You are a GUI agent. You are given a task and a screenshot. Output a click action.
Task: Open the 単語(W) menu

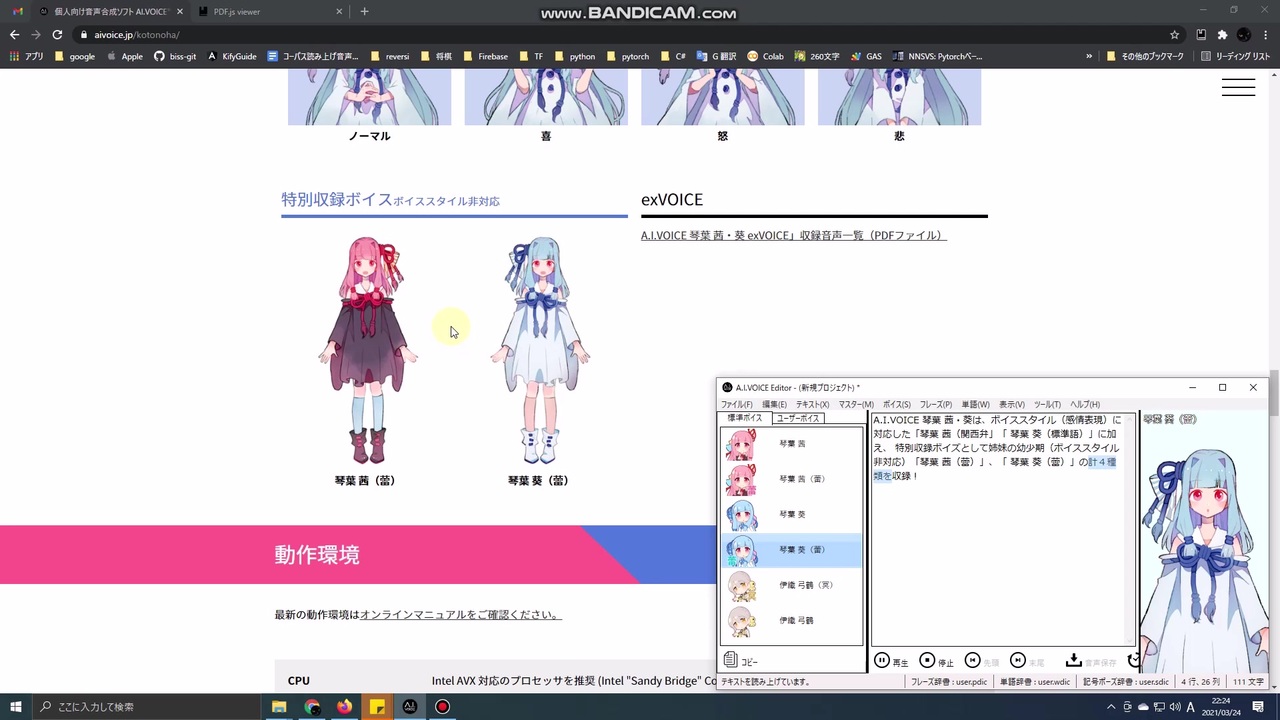(x=975, y=404)
